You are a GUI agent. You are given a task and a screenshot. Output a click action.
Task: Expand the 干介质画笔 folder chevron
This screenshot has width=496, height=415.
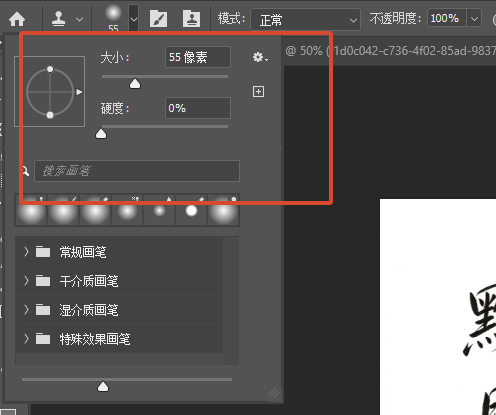(x=26, y=281)
